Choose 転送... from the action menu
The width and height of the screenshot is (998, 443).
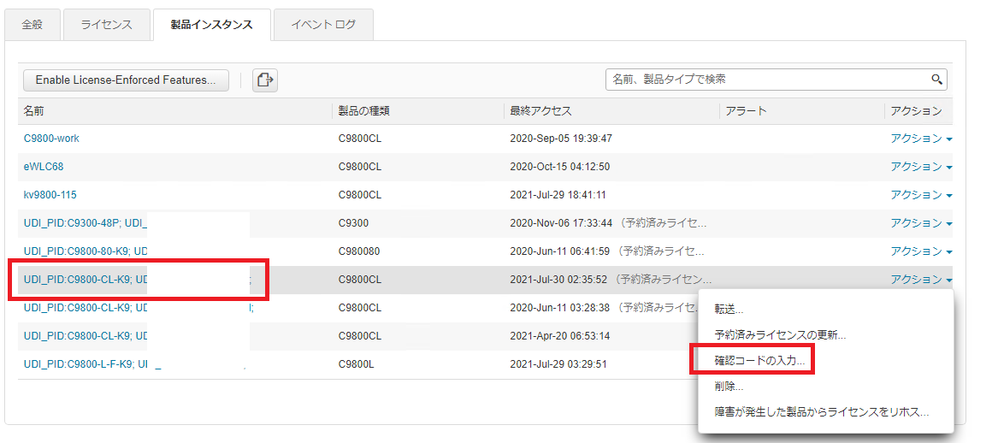pos(729,309)
